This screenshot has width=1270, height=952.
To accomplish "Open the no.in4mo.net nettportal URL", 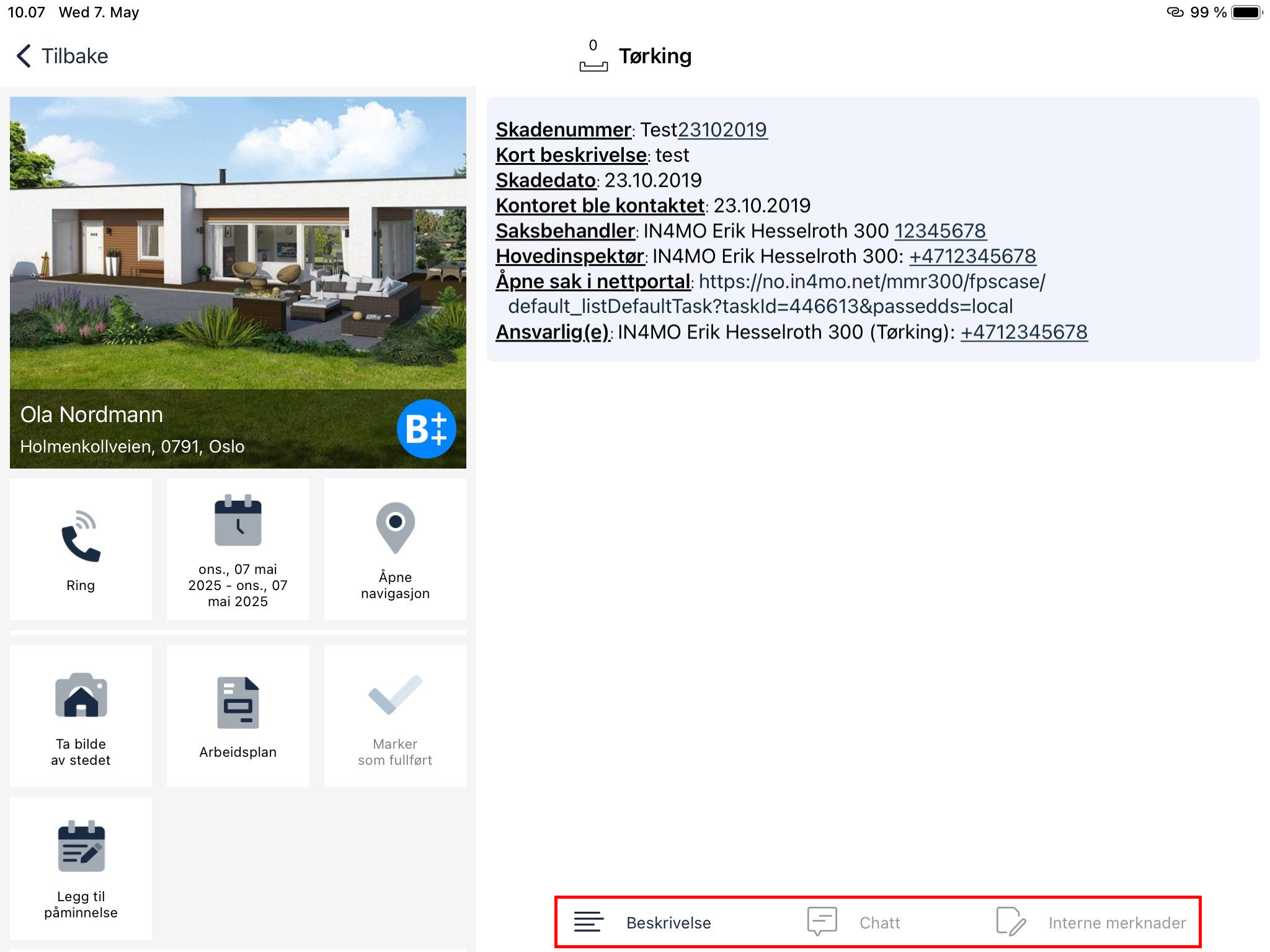I will [871, 282].
